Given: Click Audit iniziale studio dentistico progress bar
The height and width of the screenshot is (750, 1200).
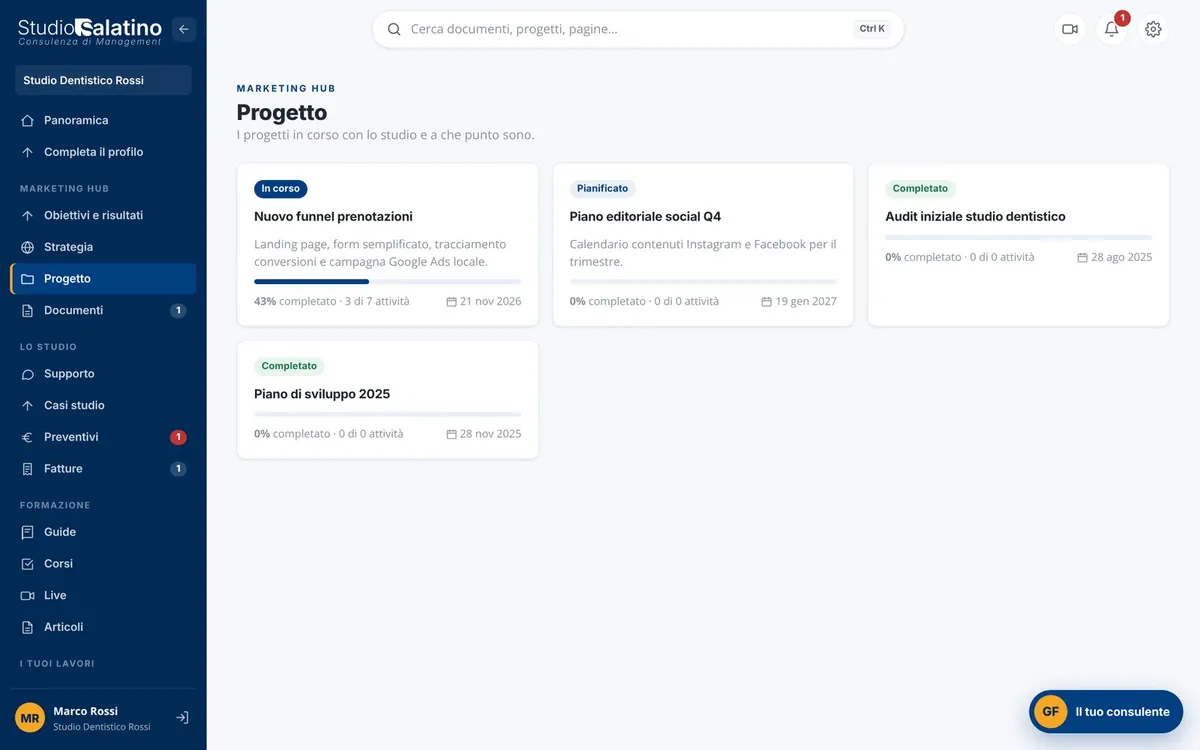Looking at the screenshot, I should 1019,237.
